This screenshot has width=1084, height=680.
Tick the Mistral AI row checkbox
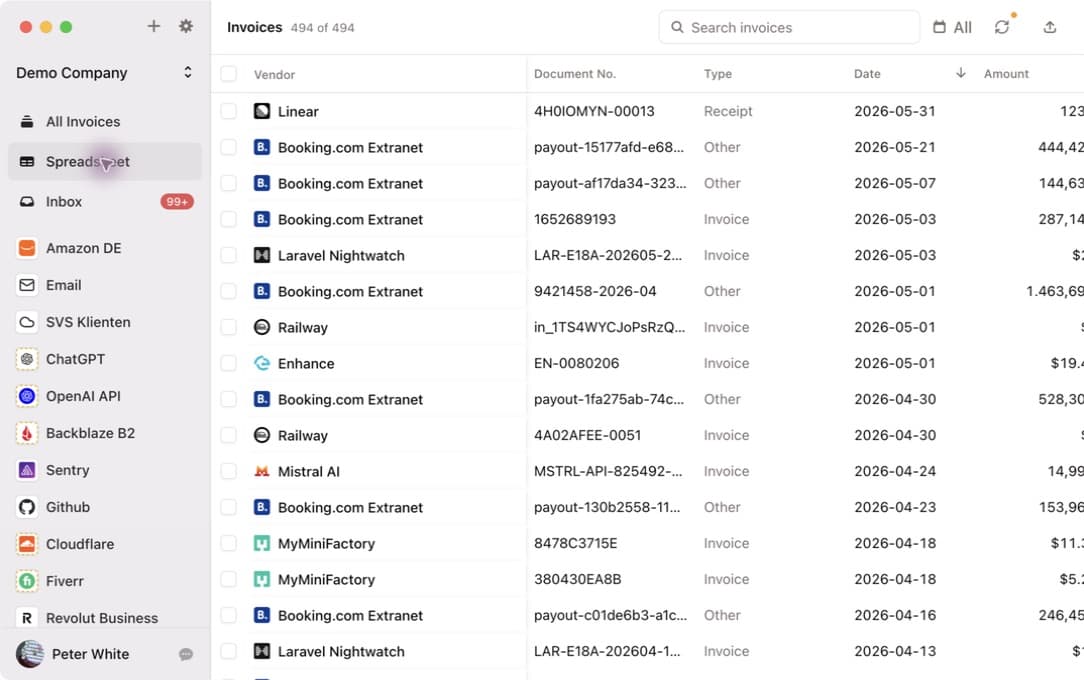coord(229,471)
